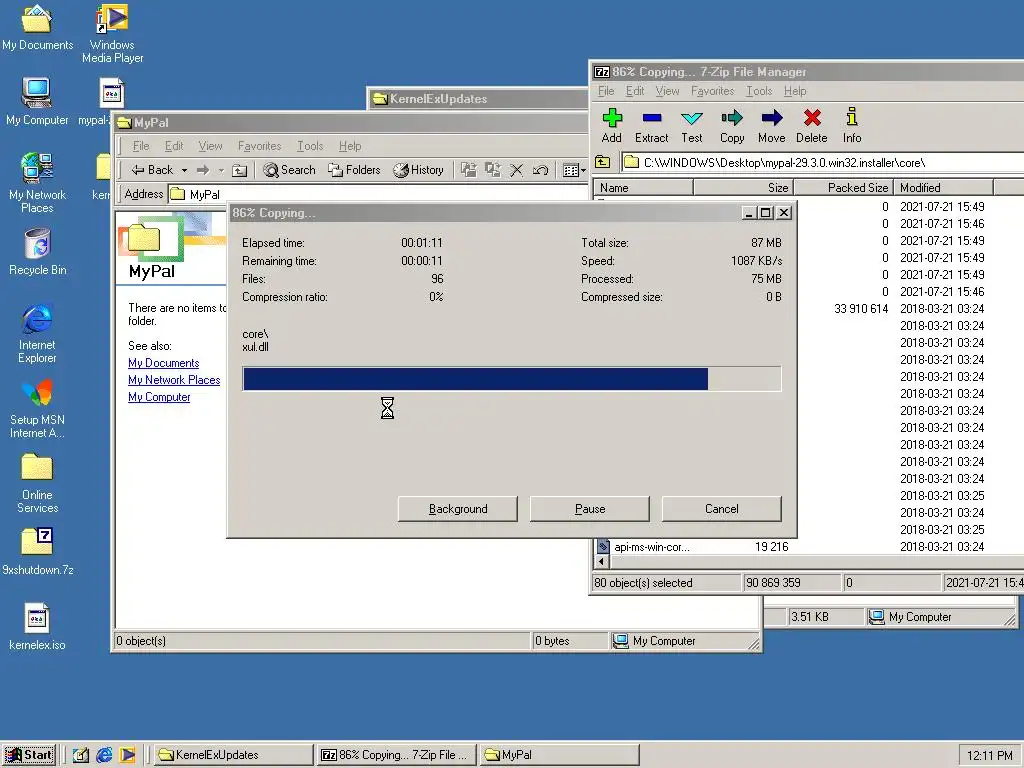Click the Extract icon in 7-Zip
The height and width of the screenshot is (768, 1024).
coord(652,125)
